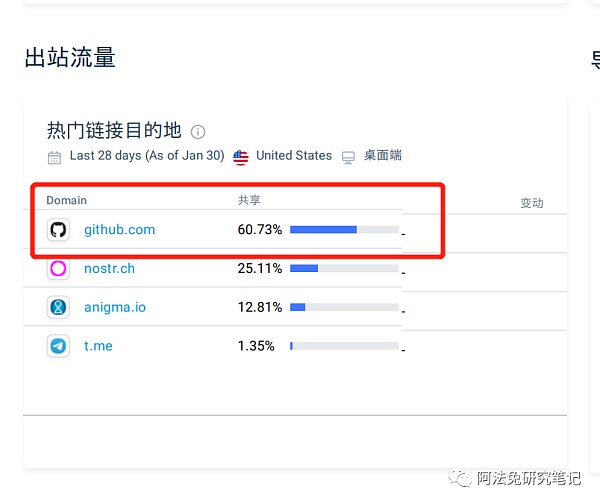The height and width of the screenshot is (504, 600).
Task: Open the github.com domain link
Action: coord(119,230)
